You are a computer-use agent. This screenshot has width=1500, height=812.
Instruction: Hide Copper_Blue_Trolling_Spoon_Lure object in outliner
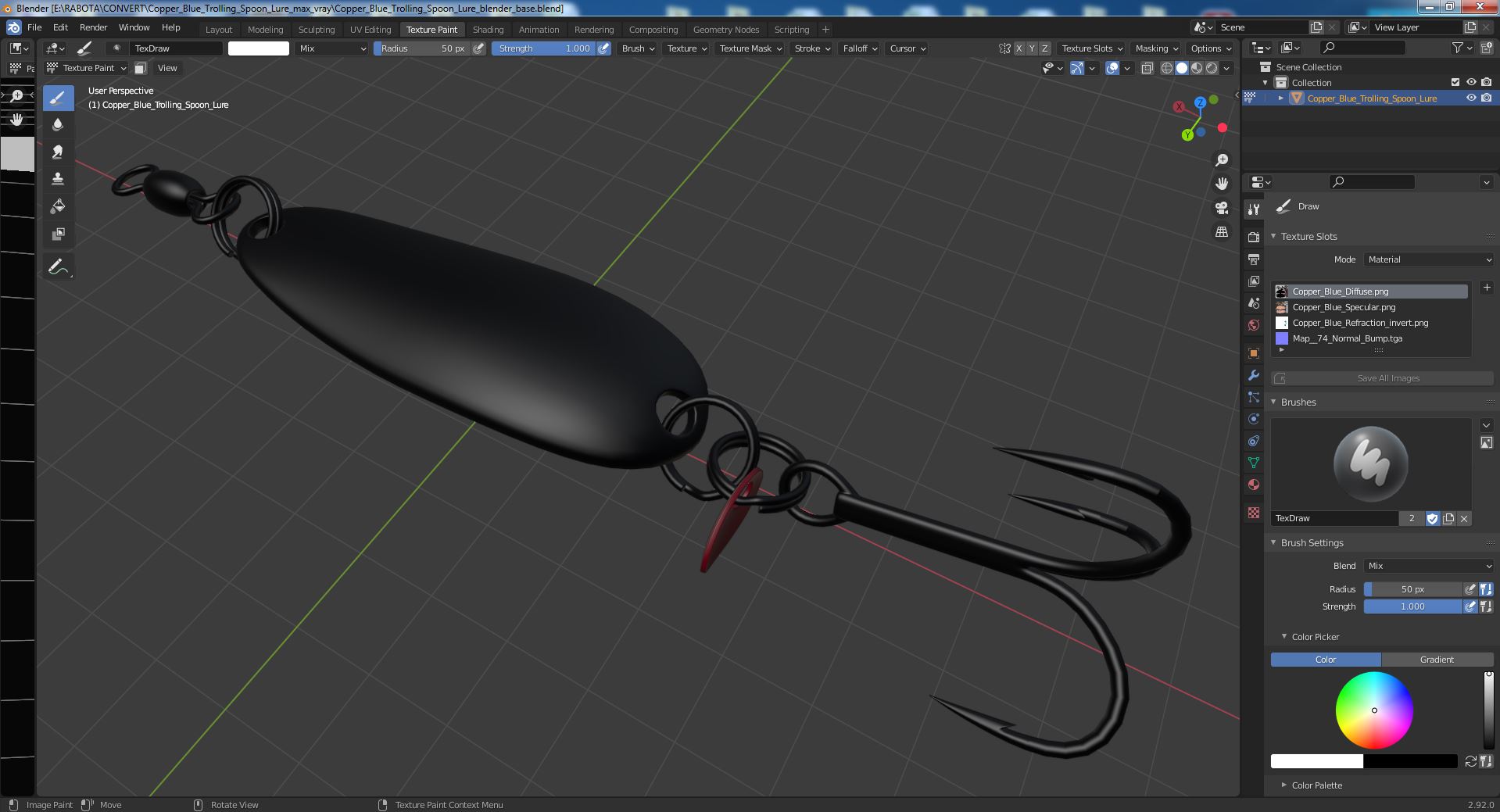pos(1471,98)
